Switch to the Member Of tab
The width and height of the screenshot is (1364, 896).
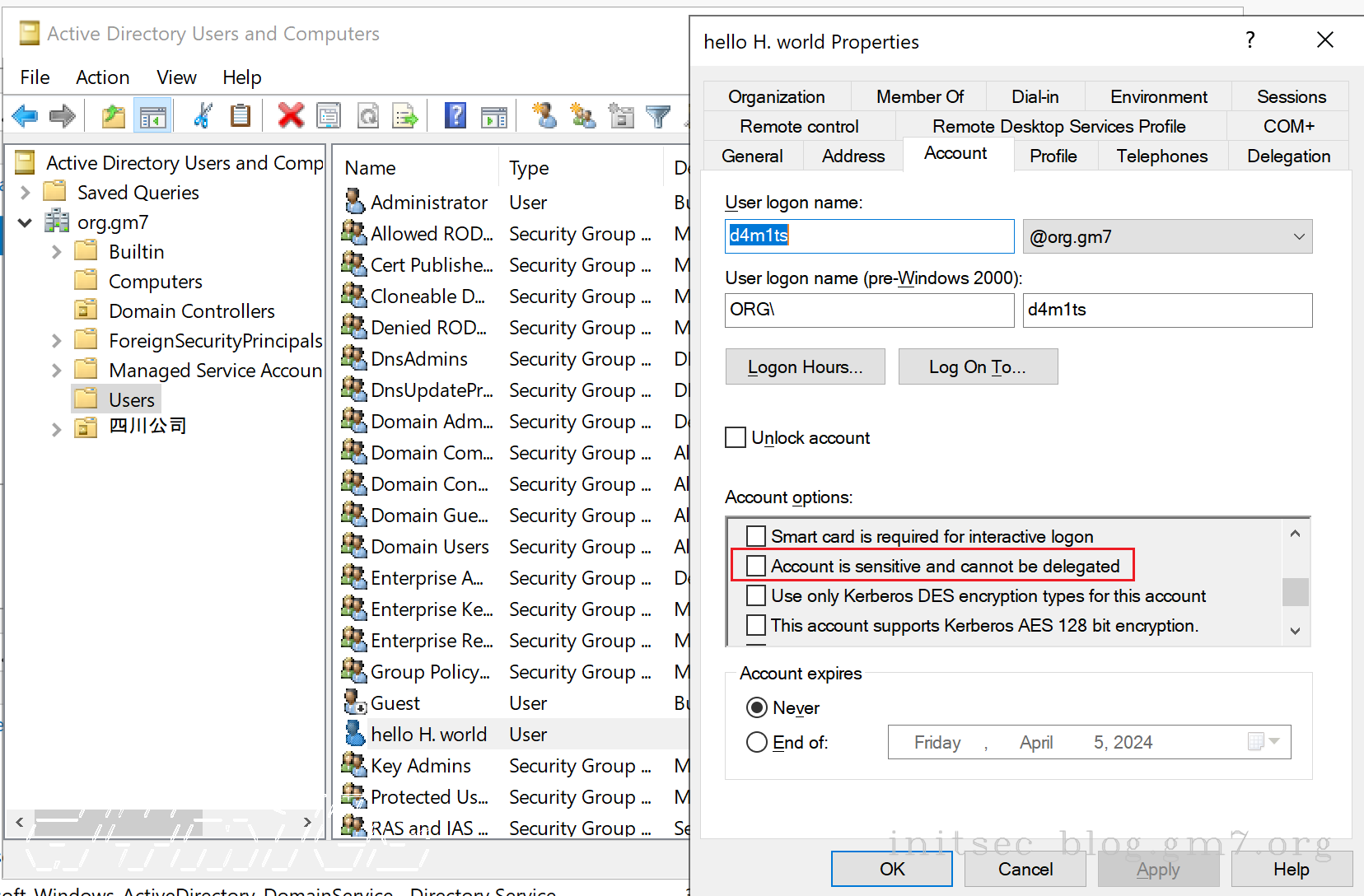pyautogui.click(x=919, y=96)
